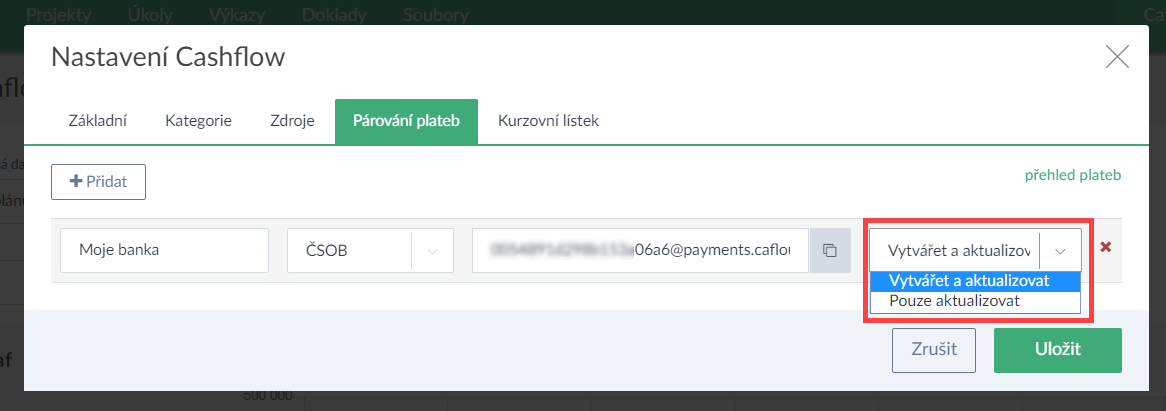The height and width of the screenshot is (411, 1166).
Task: Click the Přidat button
Action: coord(98,182)
